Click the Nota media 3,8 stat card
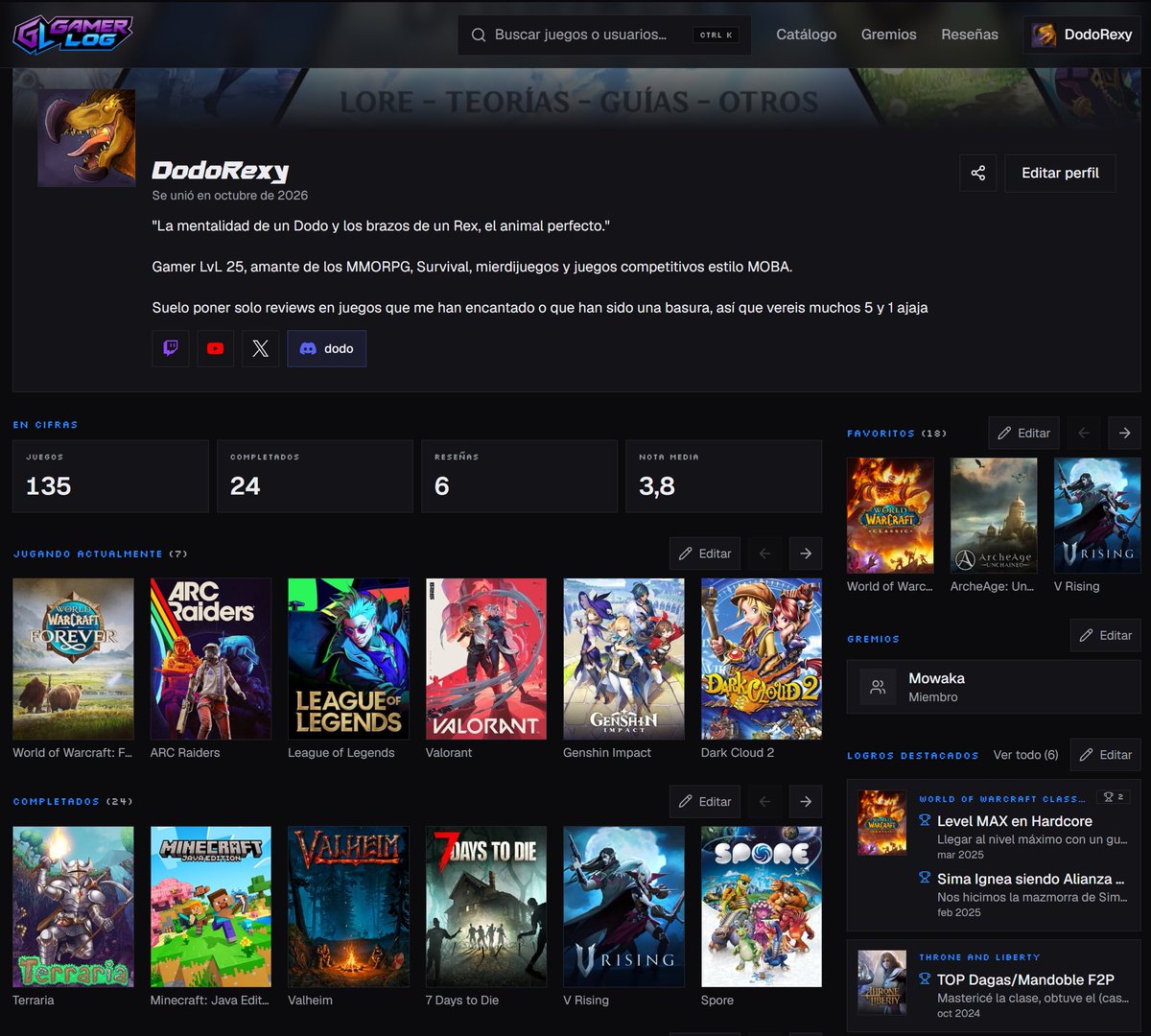The image size is (1151, 1036). pos(724,476)
